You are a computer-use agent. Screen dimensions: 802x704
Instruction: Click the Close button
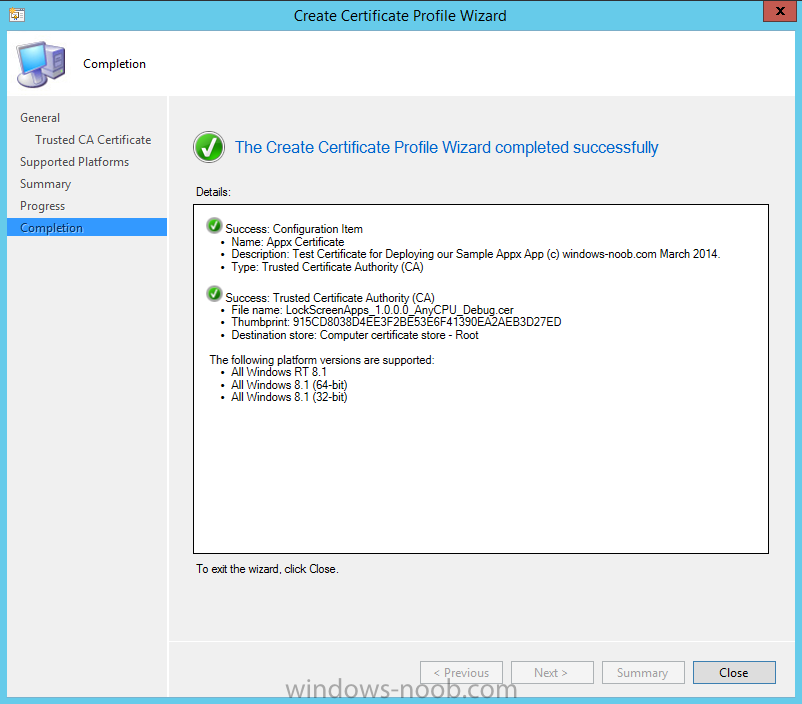click(734, 672)
